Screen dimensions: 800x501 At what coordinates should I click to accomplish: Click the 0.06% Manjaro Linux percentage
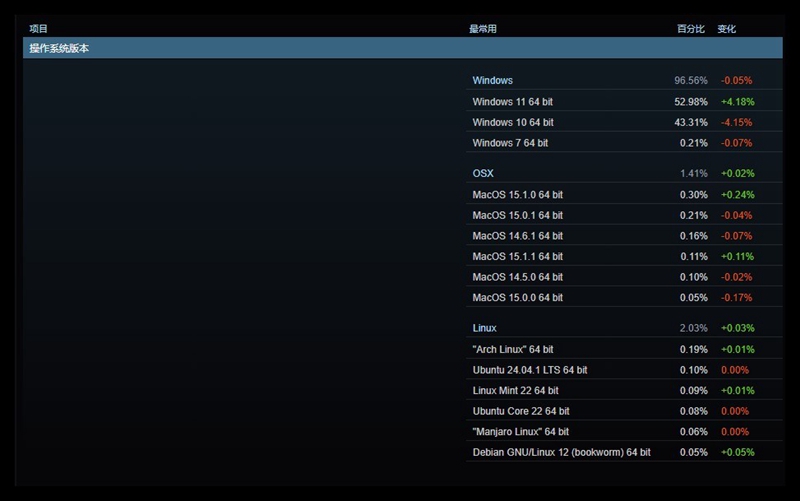click(x=693, y=431)
